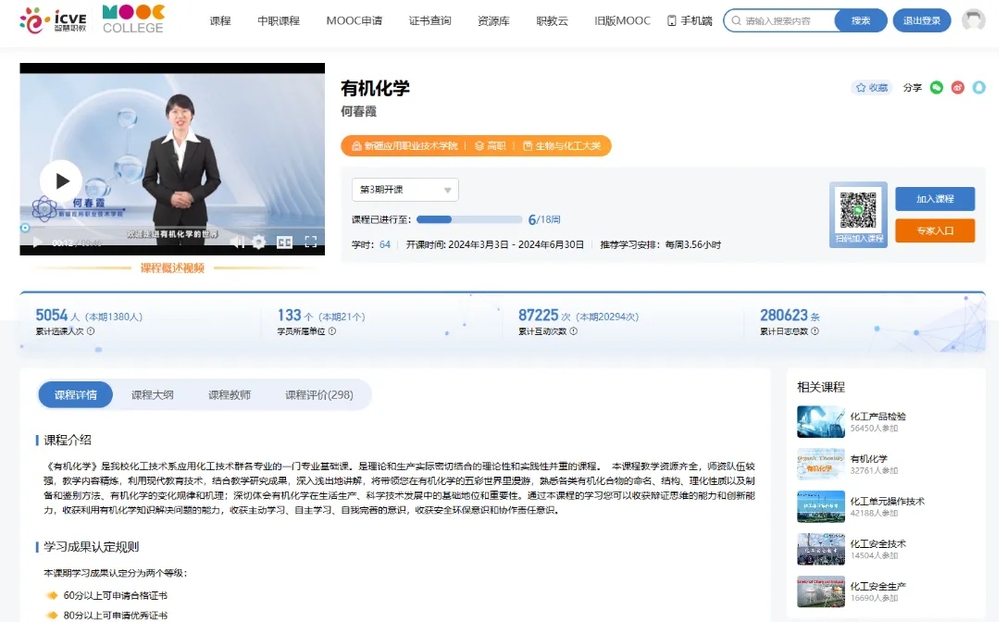
Task: Open the 手机端 mobile menu
Action: (689, 21)
